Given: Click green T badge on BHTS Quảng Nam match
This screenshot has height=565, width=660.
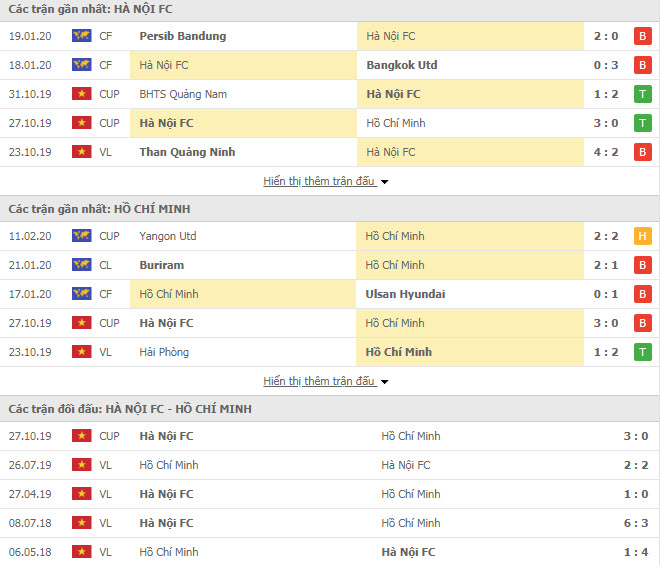Looking at the screenshot, I should point(642,94).
